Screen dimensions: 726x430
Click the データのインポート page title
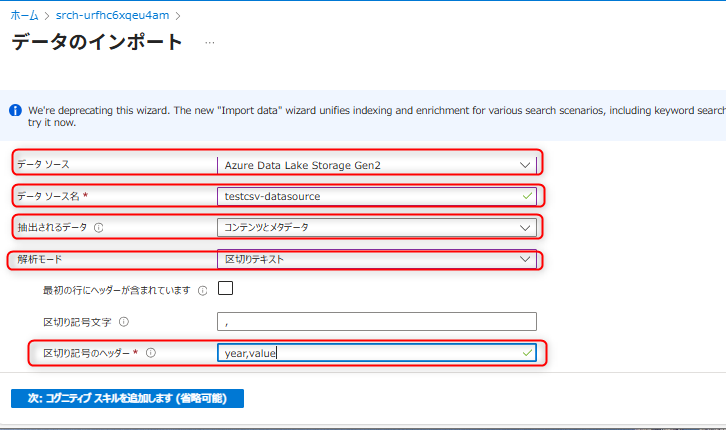(x=97, y=42)
